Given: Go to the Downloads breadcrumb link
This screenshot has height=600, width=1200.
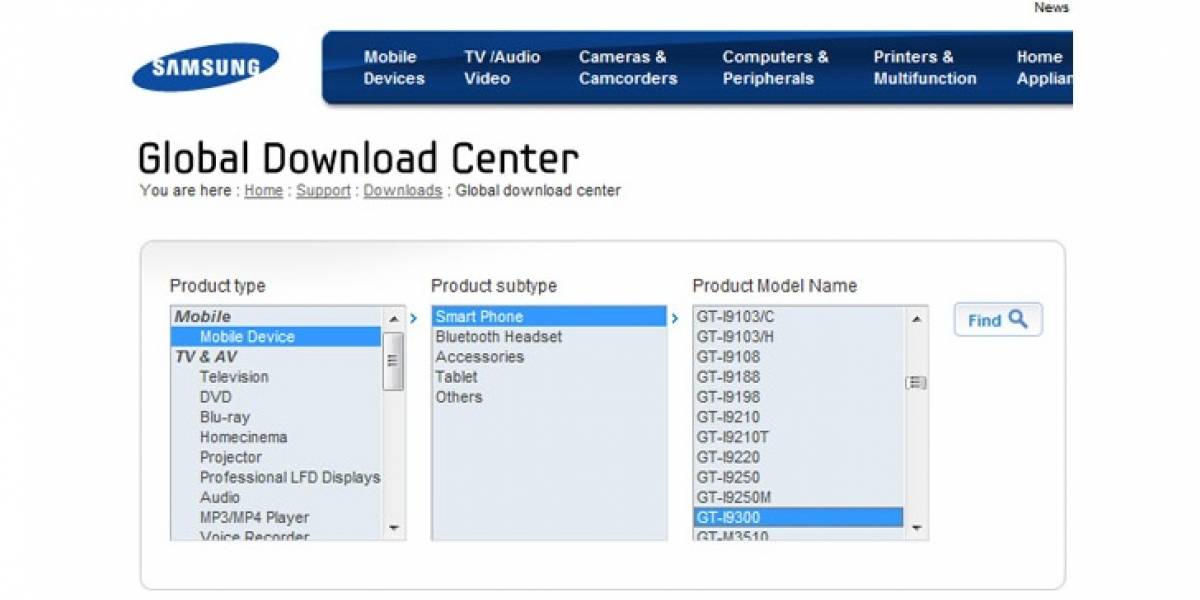Looking at the screenshot, I should coord(402,190).
